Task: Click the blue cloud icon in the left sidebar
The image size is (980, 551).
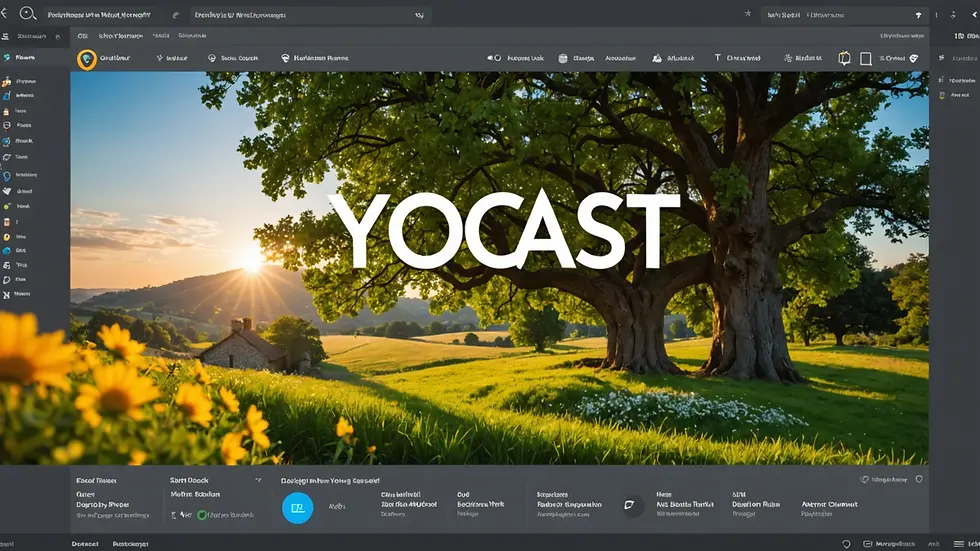Action: [6, 251]
